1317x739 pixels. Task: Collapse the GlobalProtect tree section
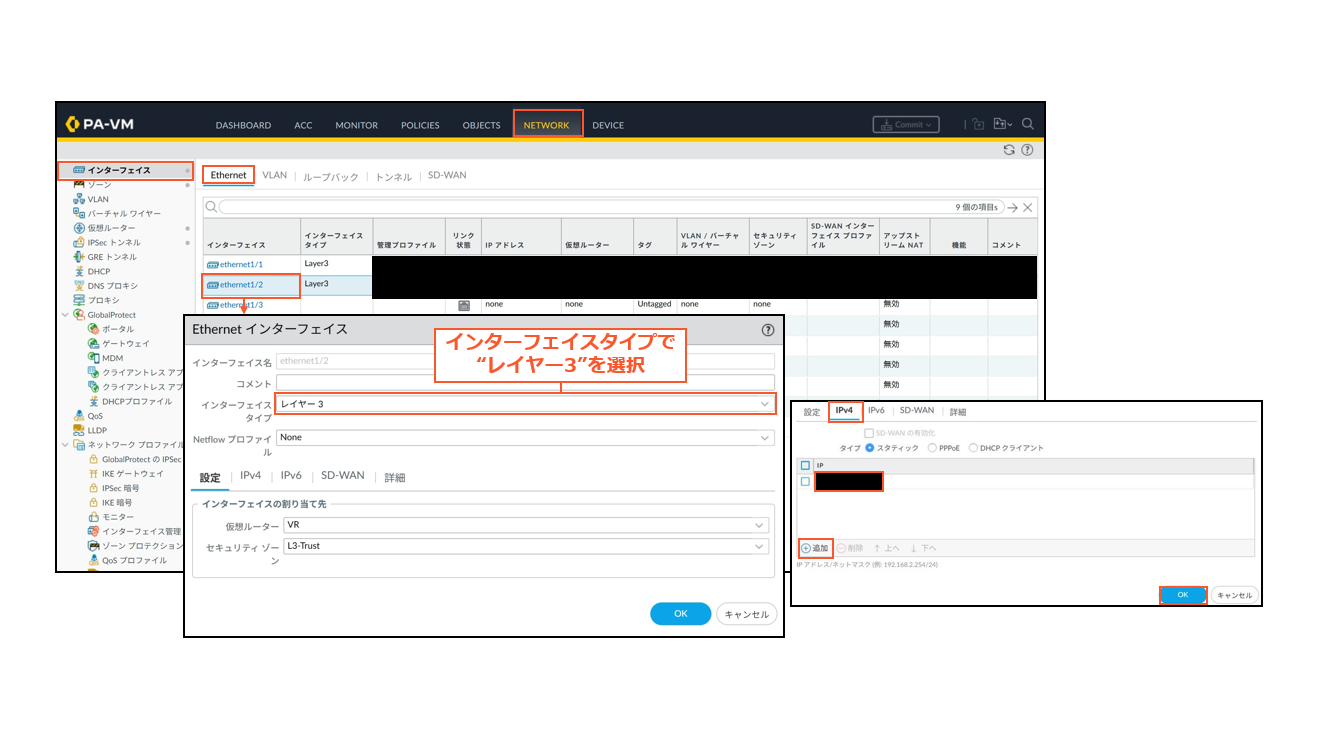[x=64, y=314]
